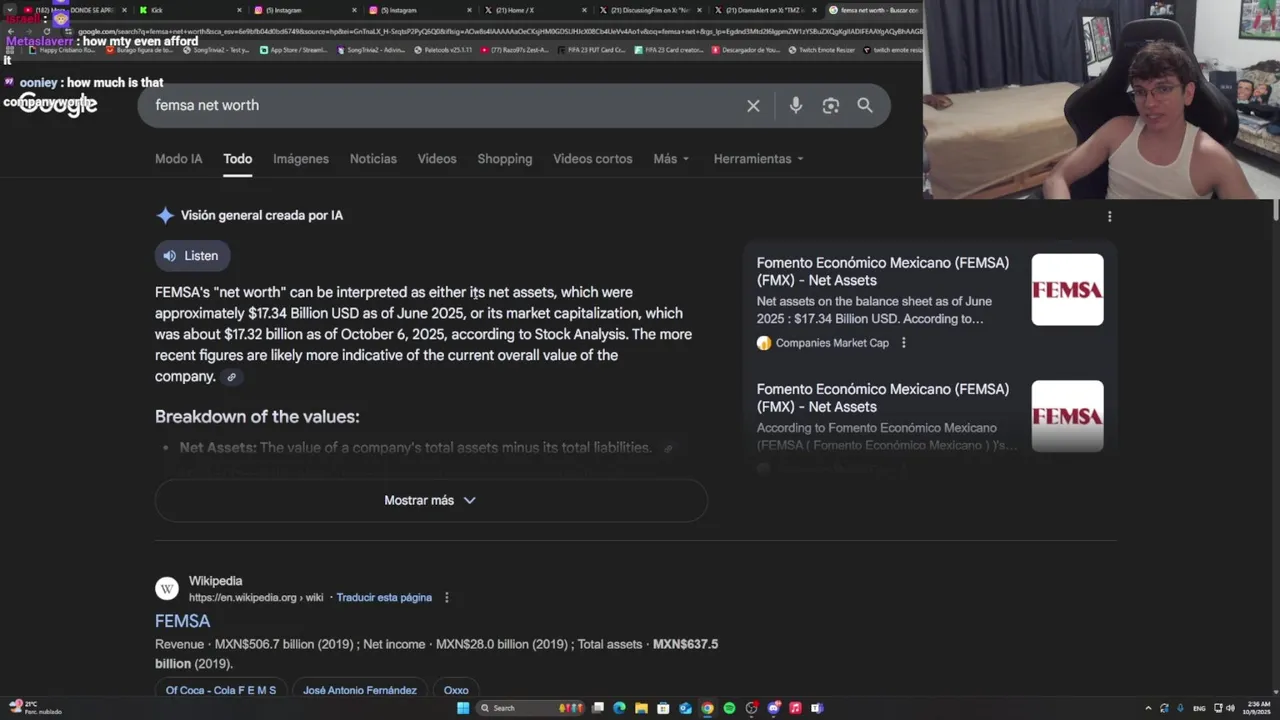1280x720 pixels.
Task: Open the José Antonio Fernández chip
Action: (x=360, y=690)
